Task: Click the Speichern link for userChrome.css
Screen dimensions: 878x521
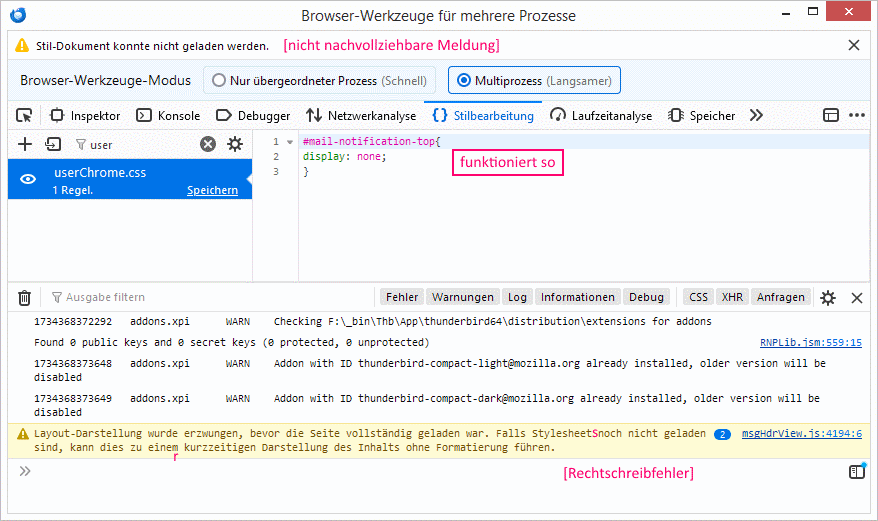Action: [x=212, y=190]
